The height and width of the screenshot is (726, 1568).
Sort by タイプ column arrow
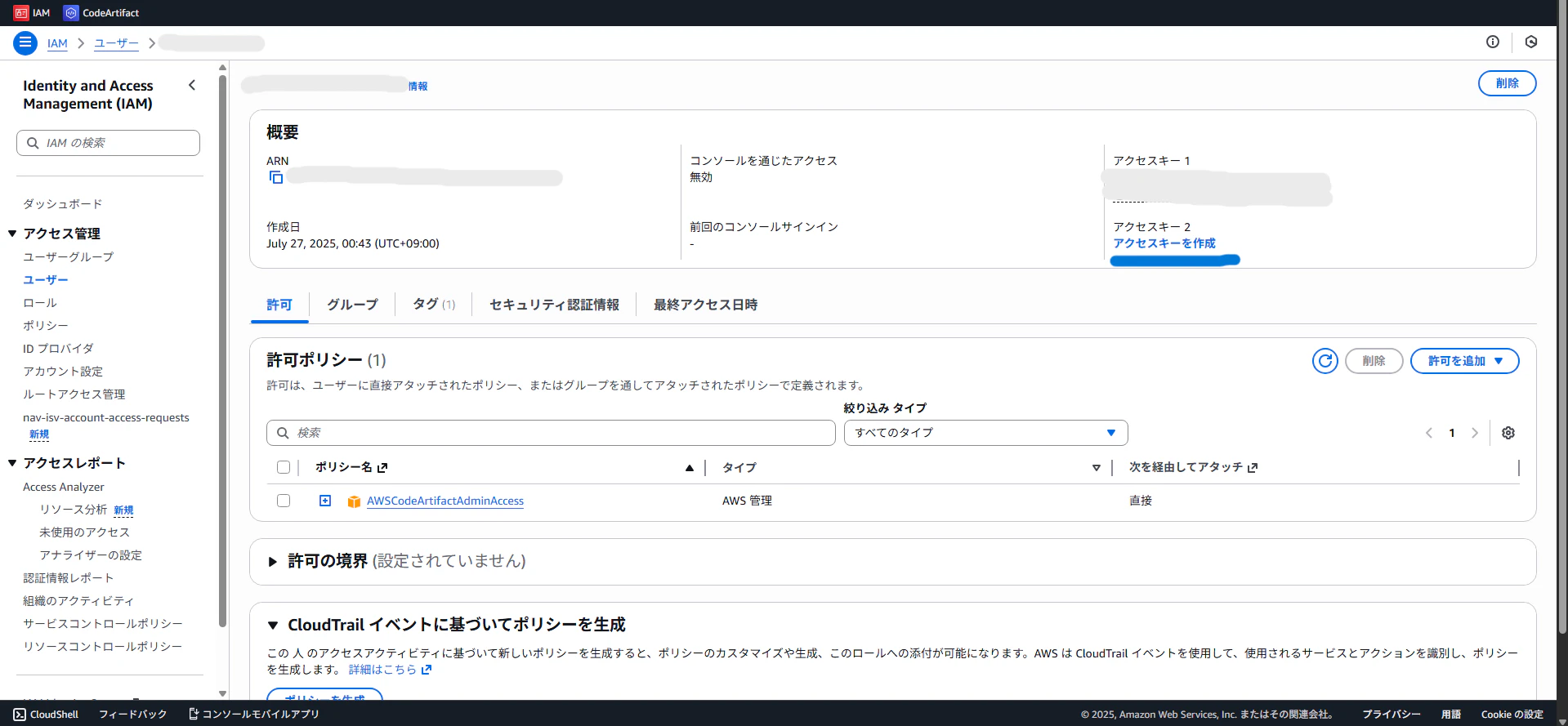tap(1097, 468)
